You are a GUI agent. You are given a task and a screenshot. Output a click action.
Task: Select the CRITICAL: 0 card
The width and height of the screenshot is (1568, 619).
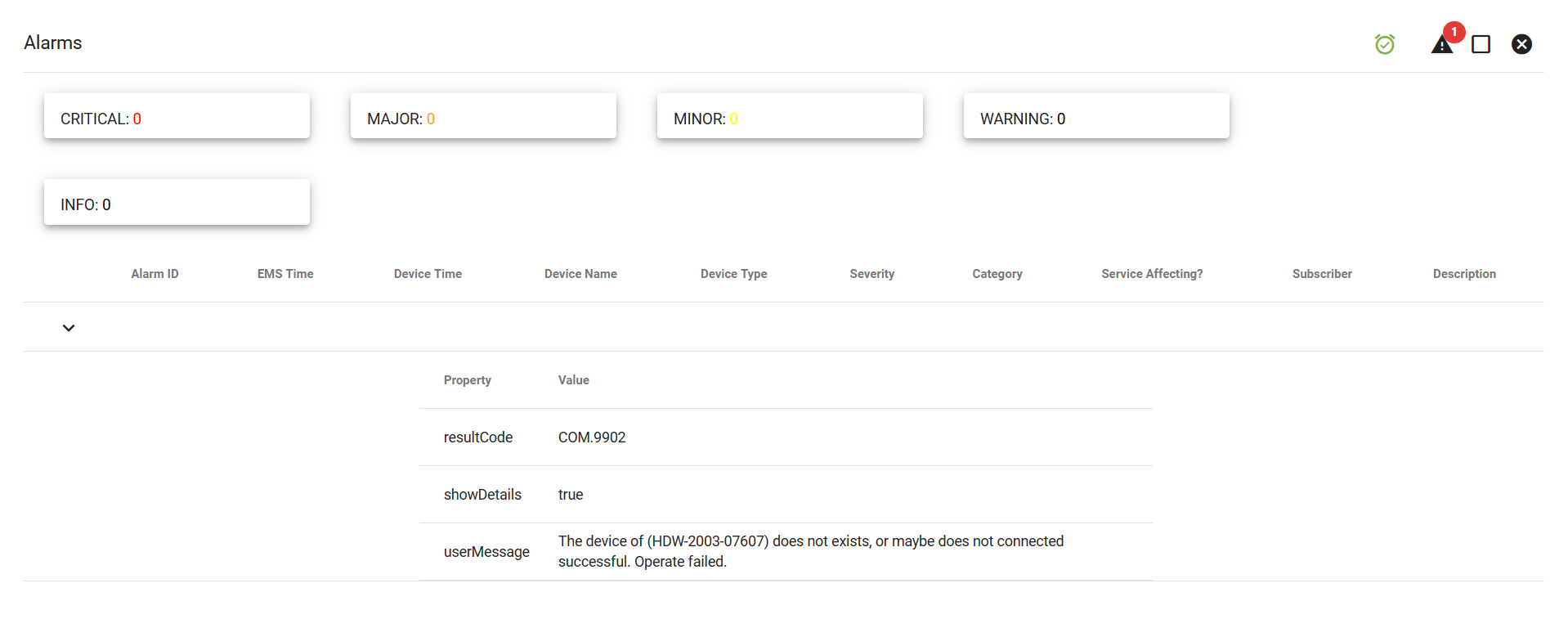pyautogui.click(x=177, y=116)
